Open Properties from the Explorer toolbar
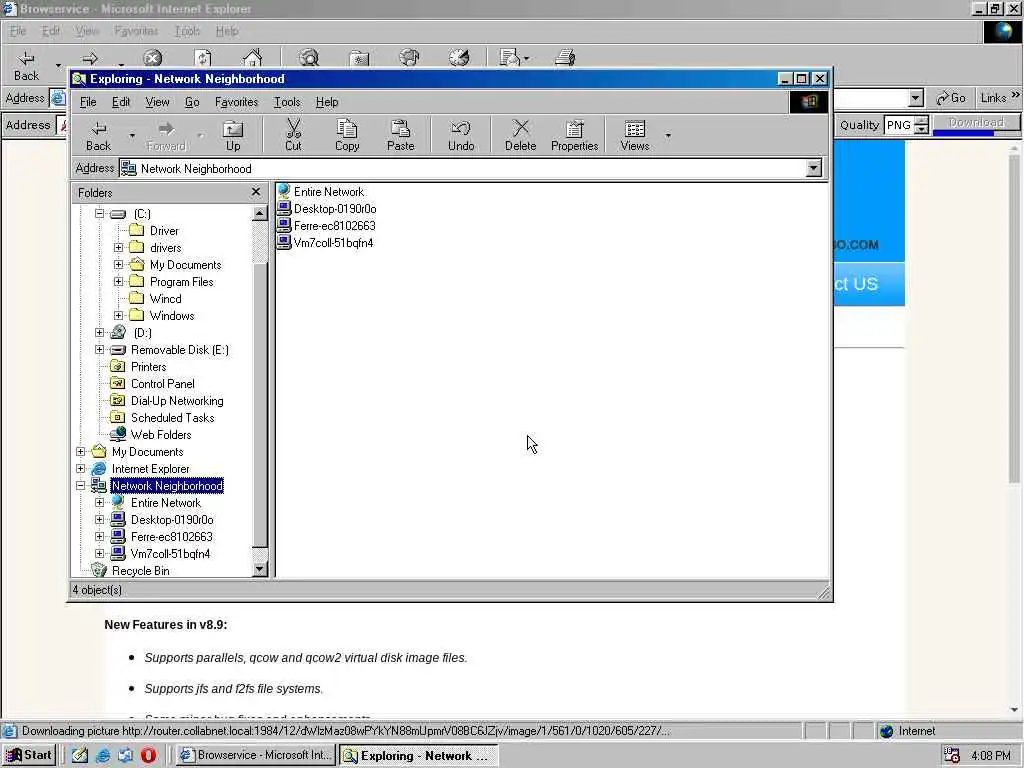The height and width of the screenshot is (768, 1024). [575, 135]
